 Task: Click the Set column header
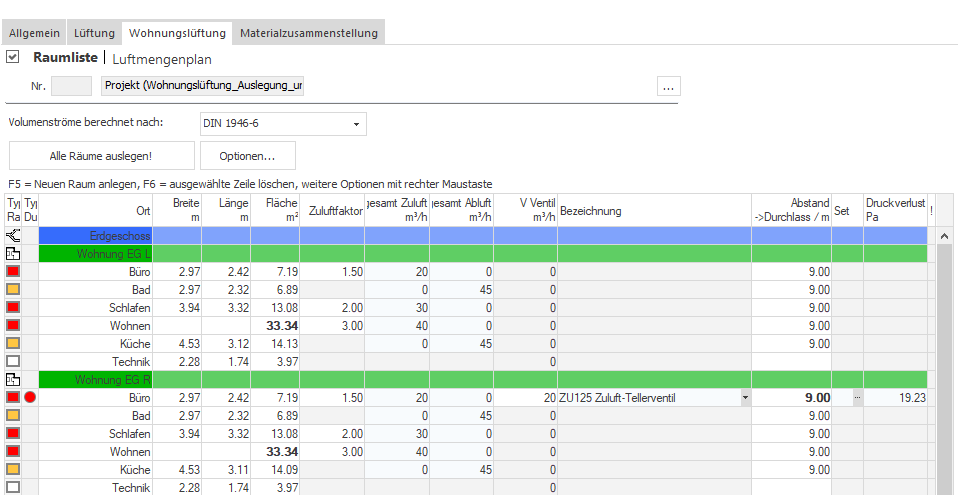(x=847, y=210)
